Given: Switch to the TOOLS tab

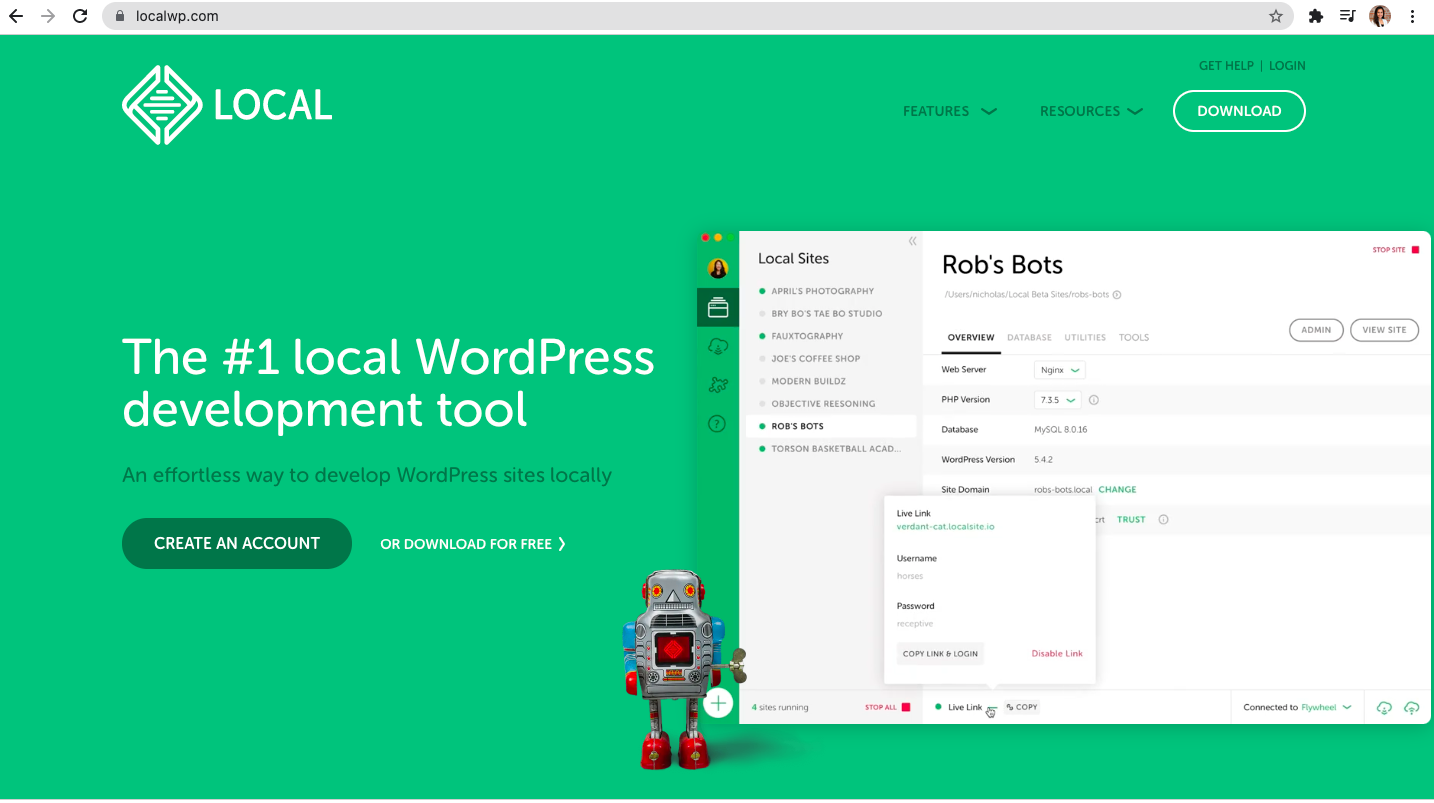Looking at the screenshot, I should pyautogui.click(x=1134, y=338).
